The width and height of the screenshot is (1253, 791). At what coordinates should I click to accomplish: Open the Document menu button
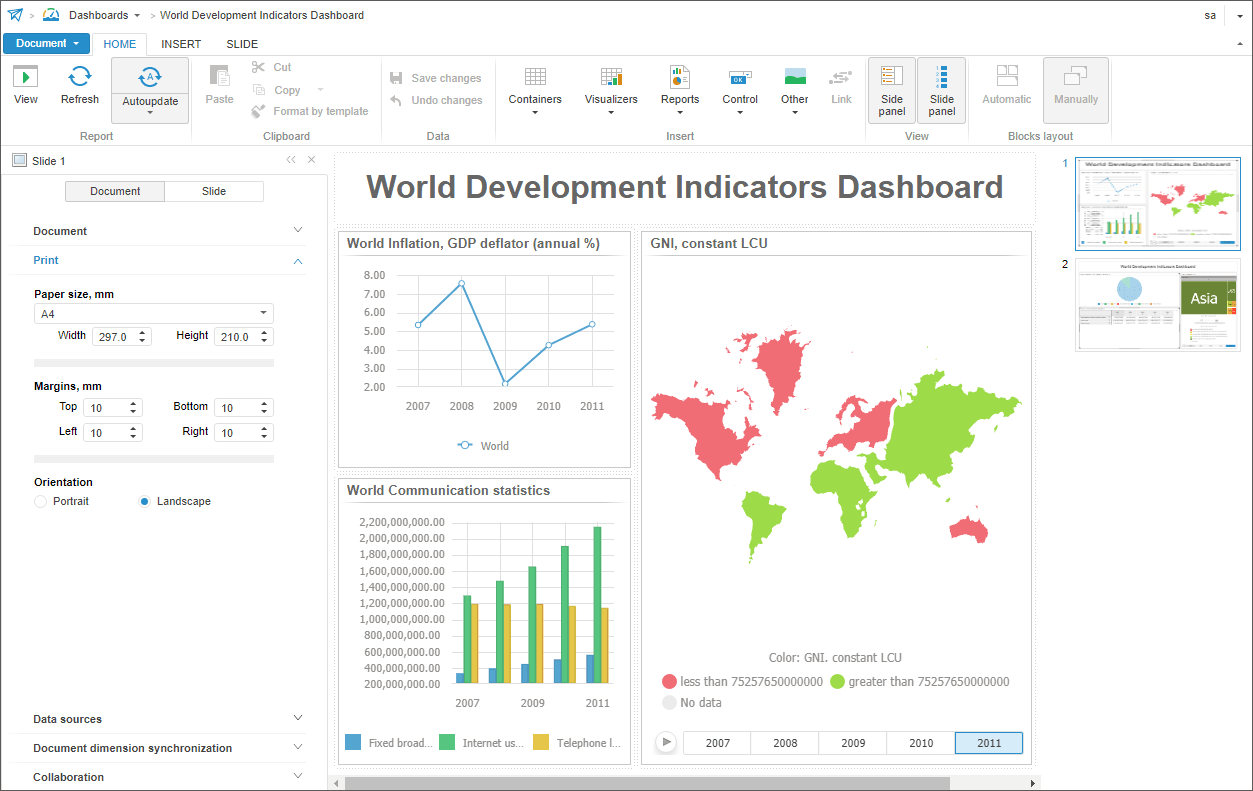click(x=46, y=44)
